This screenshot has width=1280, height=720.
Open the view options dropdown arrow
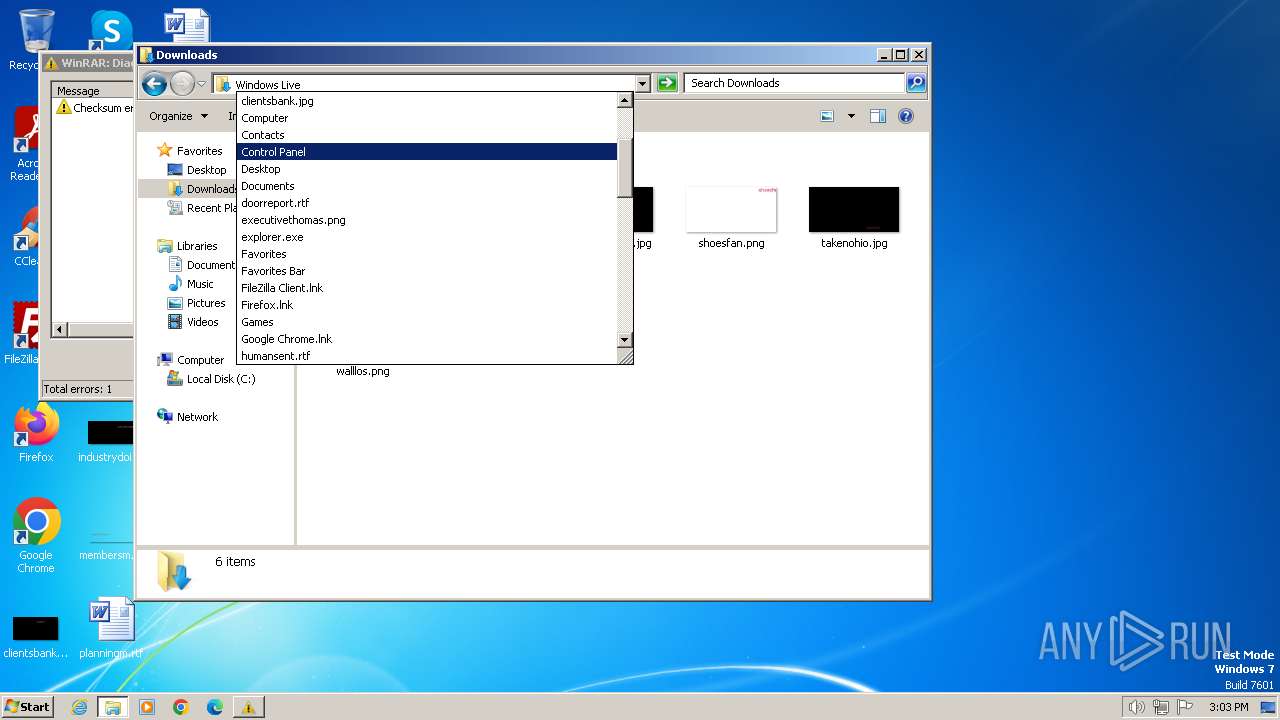coord(851,116)
